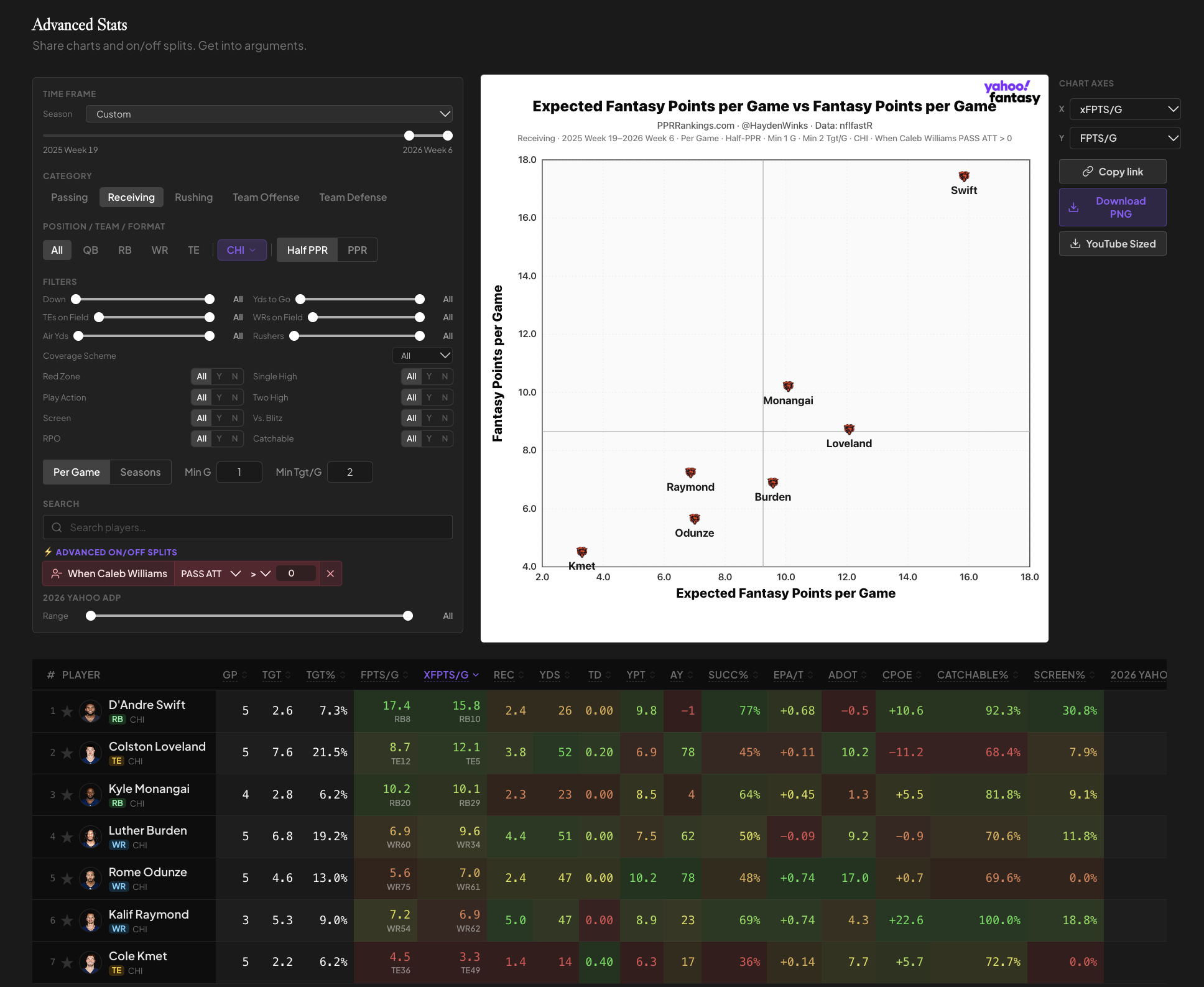Click Download PNG button
This screenshot has width=1204, height=987.
tap(1113, 207)
